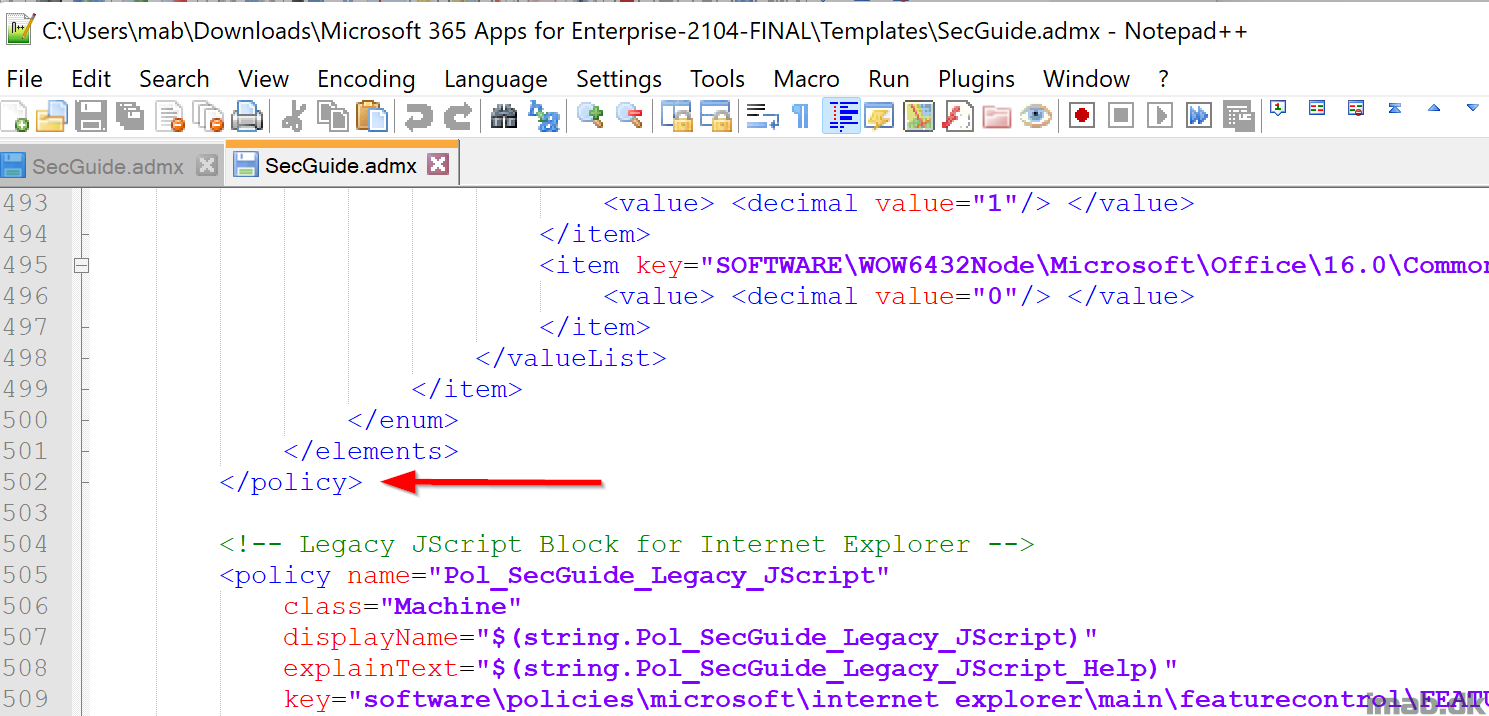Open the question mark help menu

1163,79
